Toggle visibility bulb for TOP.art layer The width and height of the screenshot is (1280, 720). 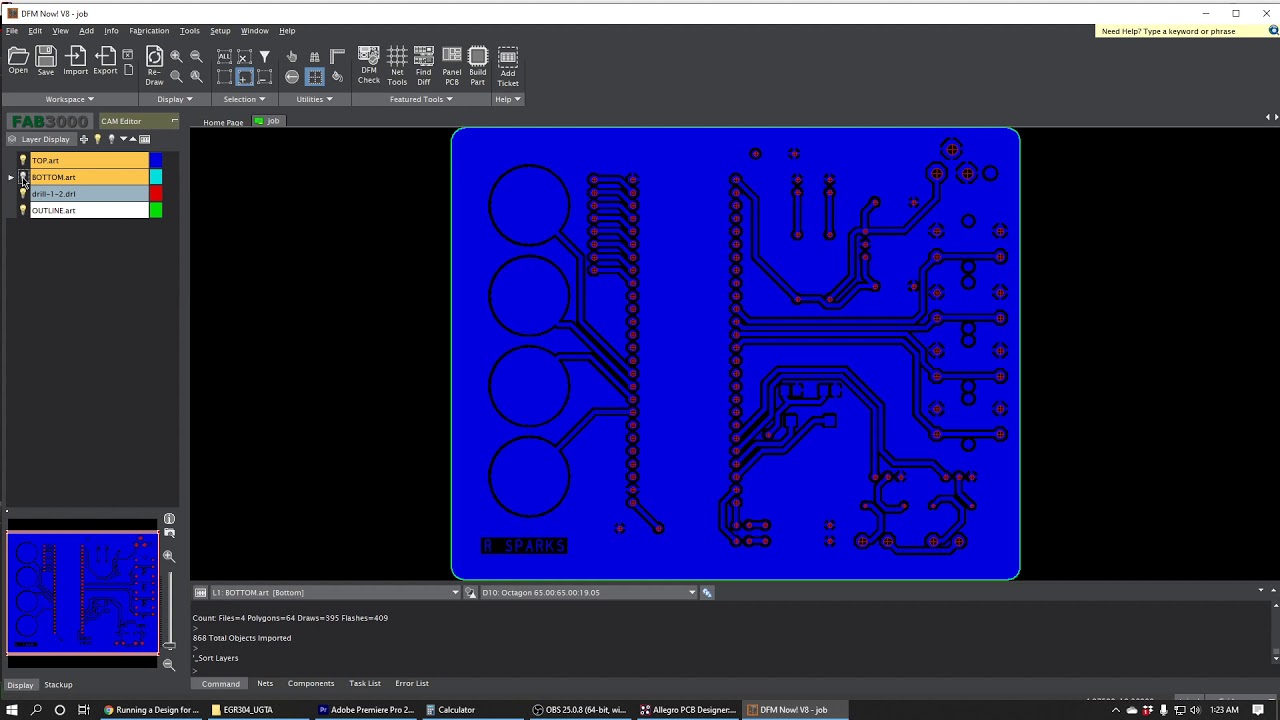pyautogui.click(x=23, y=160)
